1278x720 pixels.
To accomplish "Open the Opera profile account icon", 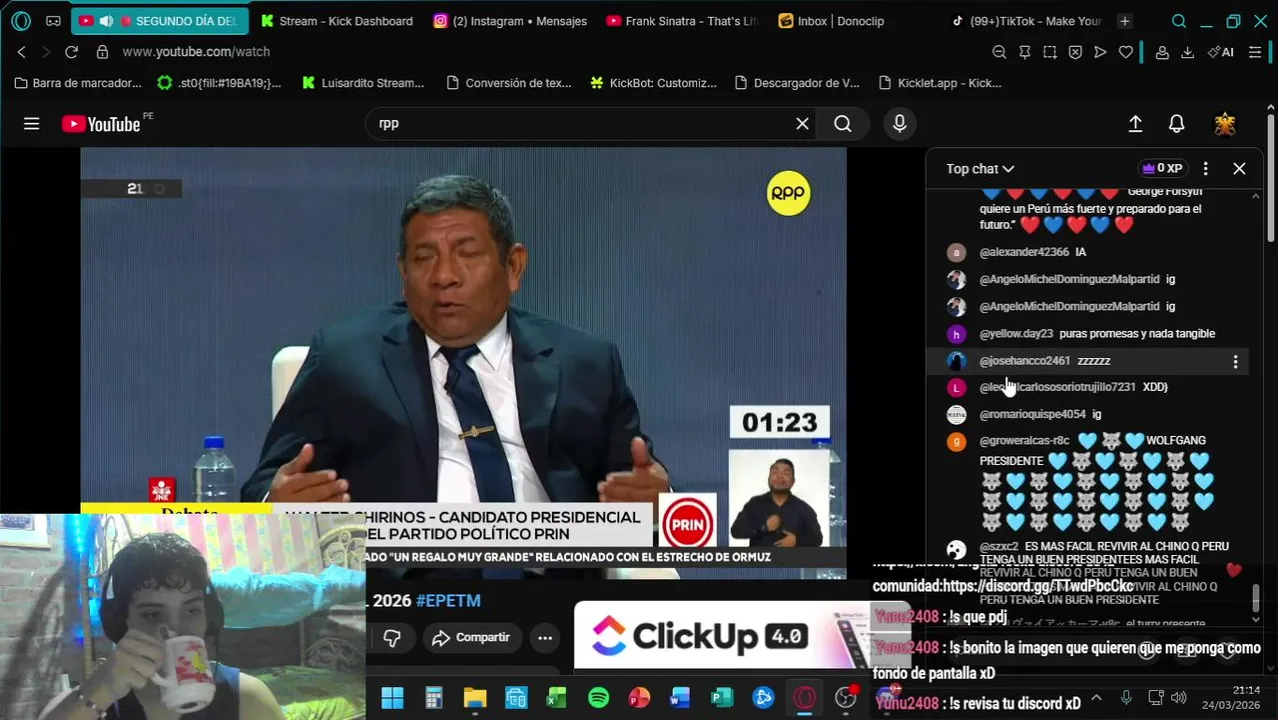I will coord(1162,52).
